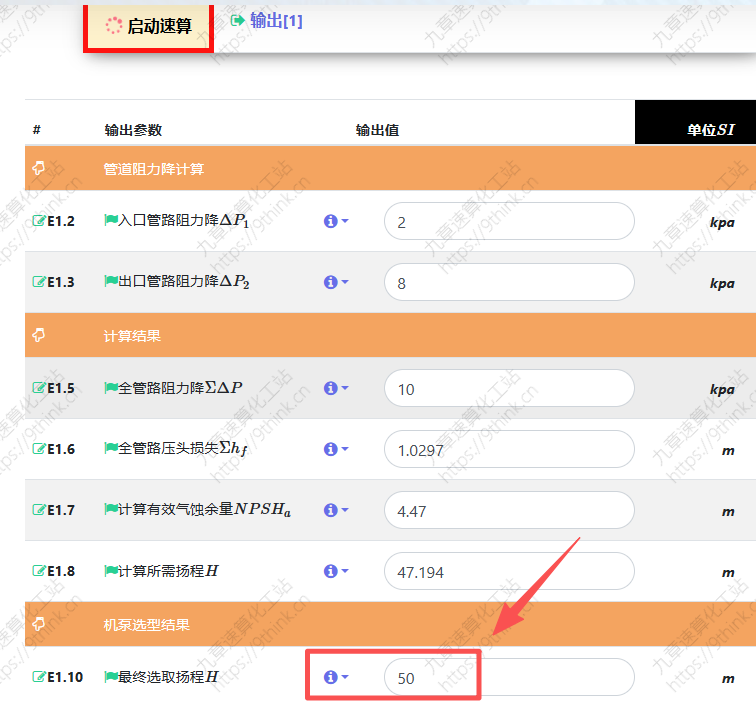The height and width of the screenshot is (701, 756).
Task: Click the kpa unit on E1.5 row
Action: click(722, 390)
